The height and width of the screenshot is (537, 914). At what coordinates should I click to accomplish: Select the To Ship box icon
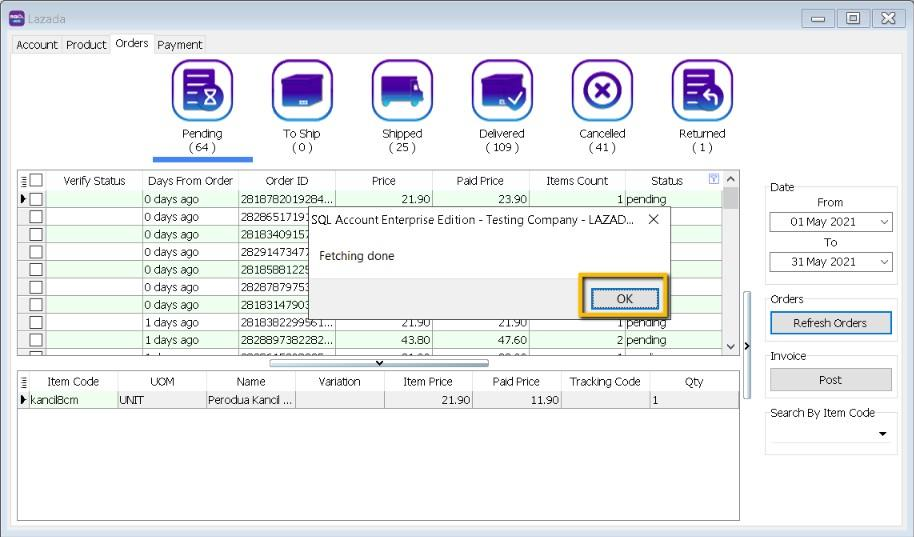pyautogui.click(x=302, y=91)
